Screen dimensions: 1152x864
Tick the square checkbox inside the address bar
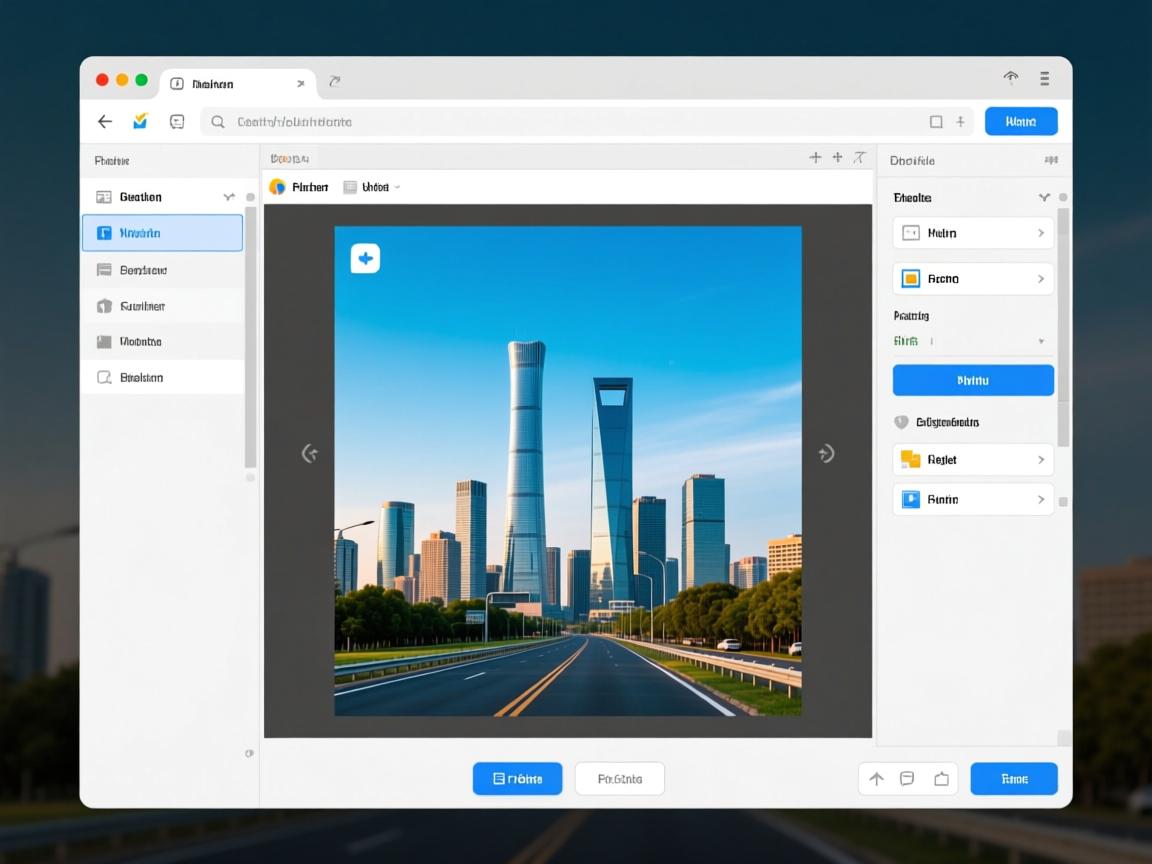pos(936,122)
